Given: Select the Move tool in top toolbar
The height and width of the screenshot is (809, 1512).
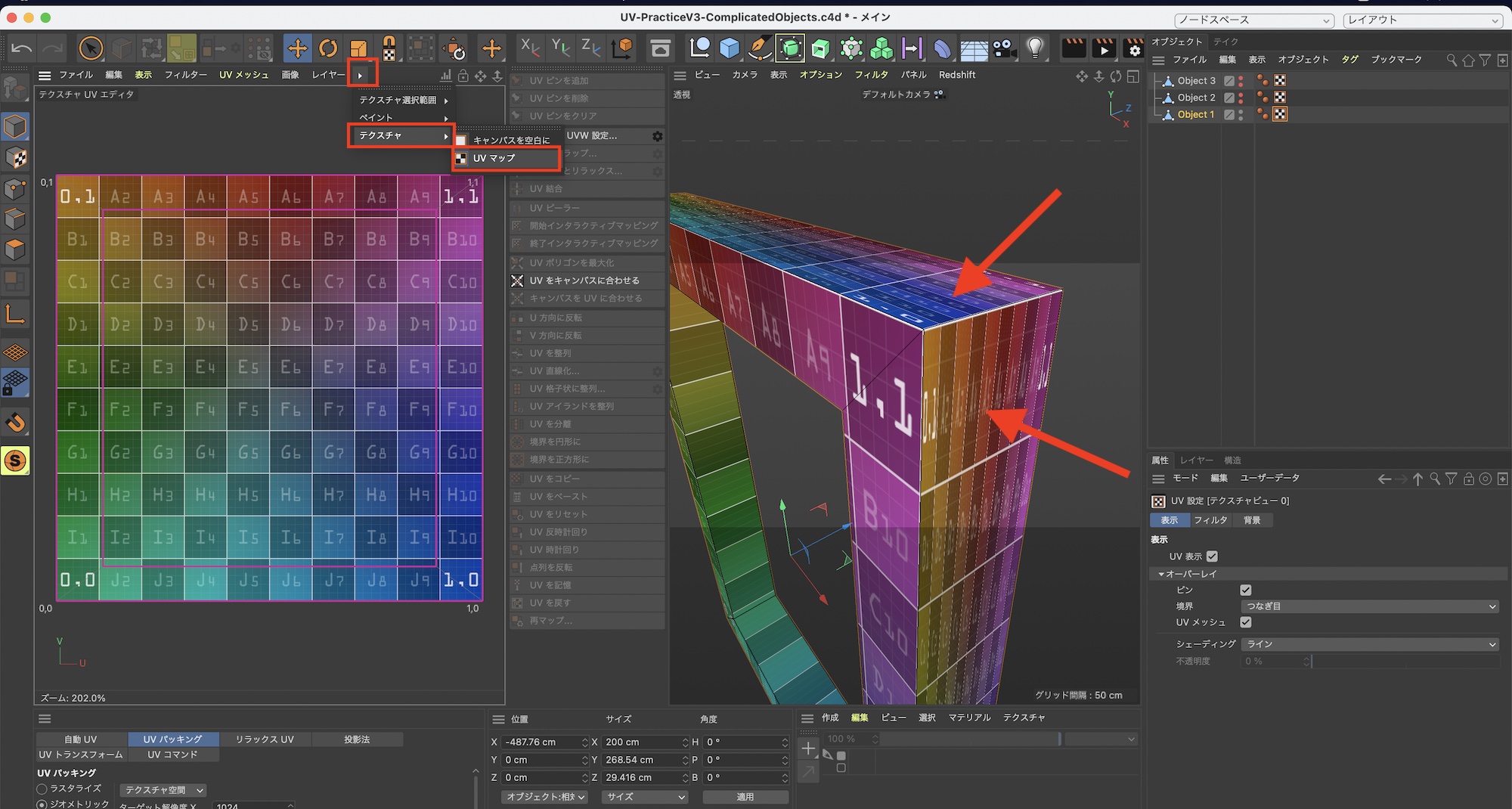Looking at the screenshot, I should point(297,49).
